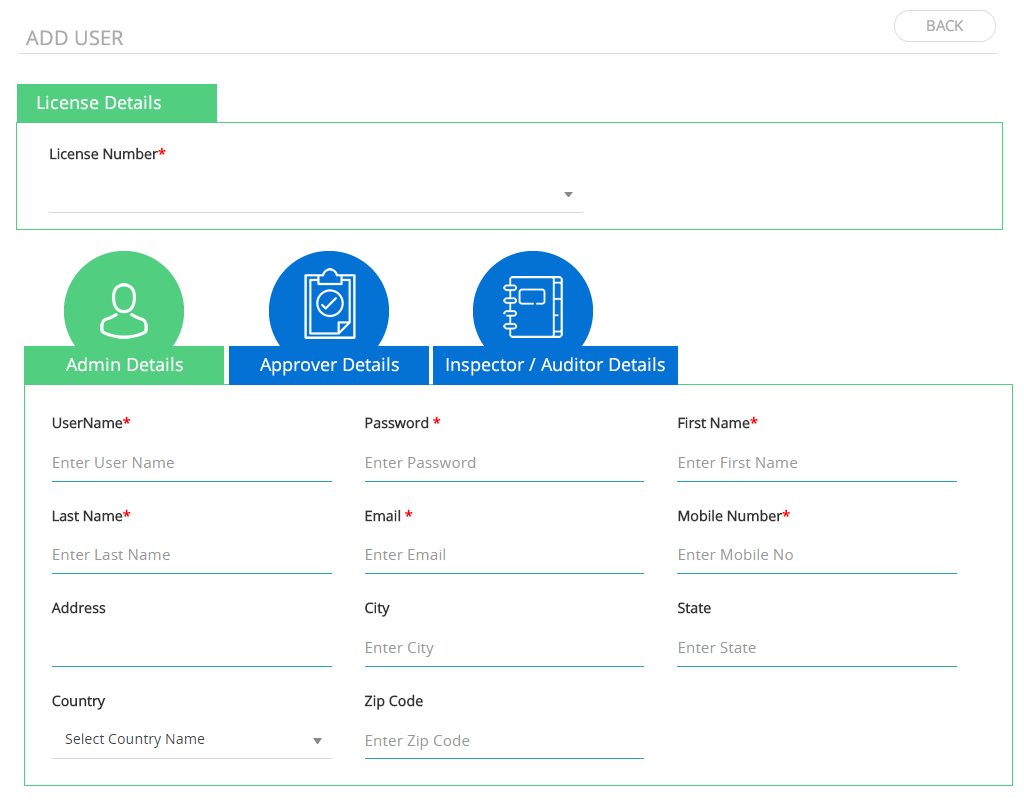Click the ADD USER page heading
Image resolution: width=1024 pixels, height=800 pixels.
pos(74,38)
